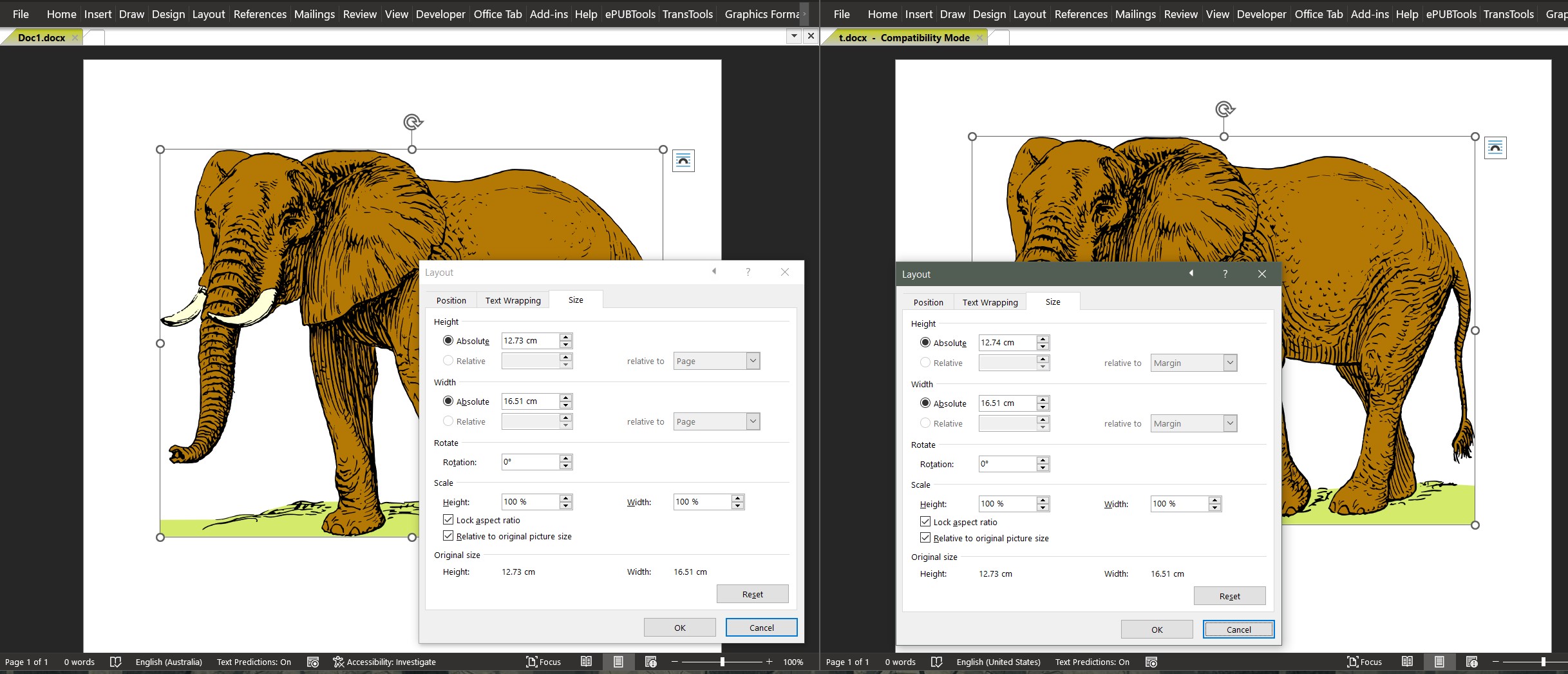Screen dimensions: 1568x674
Task: Switch to Print Layout in left window
Action: pyautogui.click(x=618, y=662)
